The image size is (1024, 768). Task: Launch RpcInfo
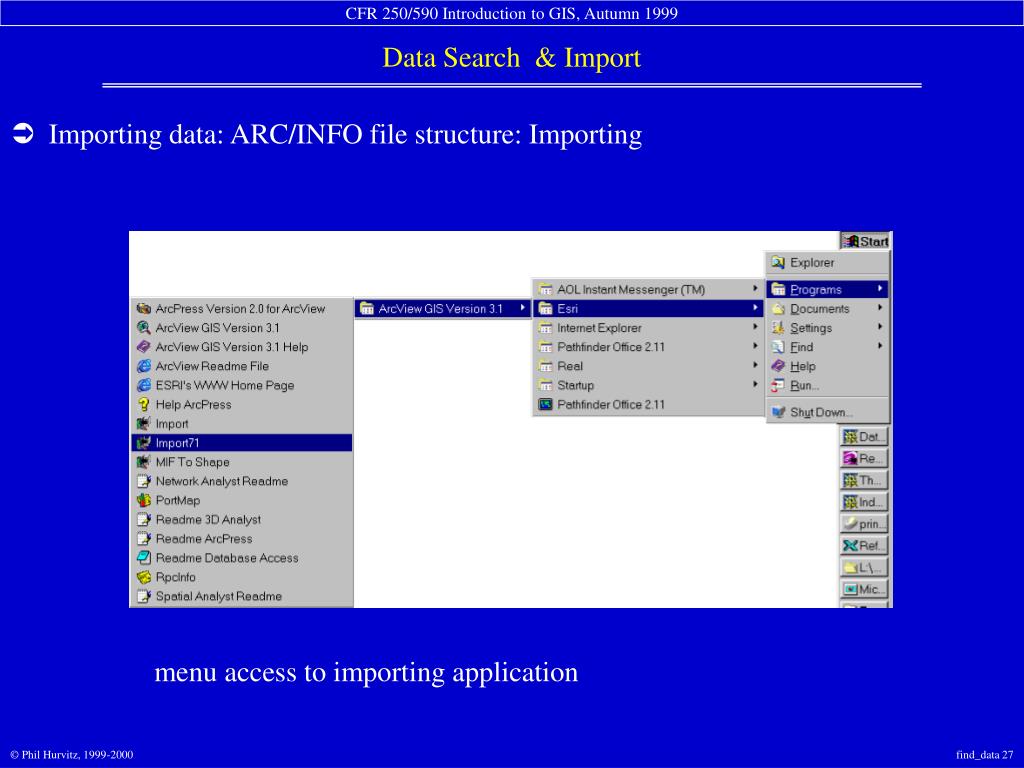pyautogui.click(x=242, y=577)
